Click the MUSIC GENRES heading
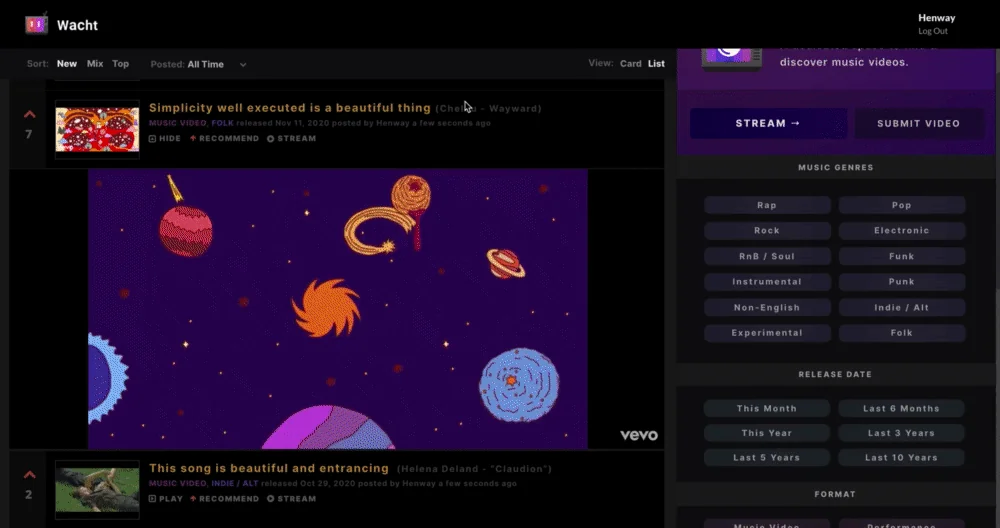 coord(835,167)
